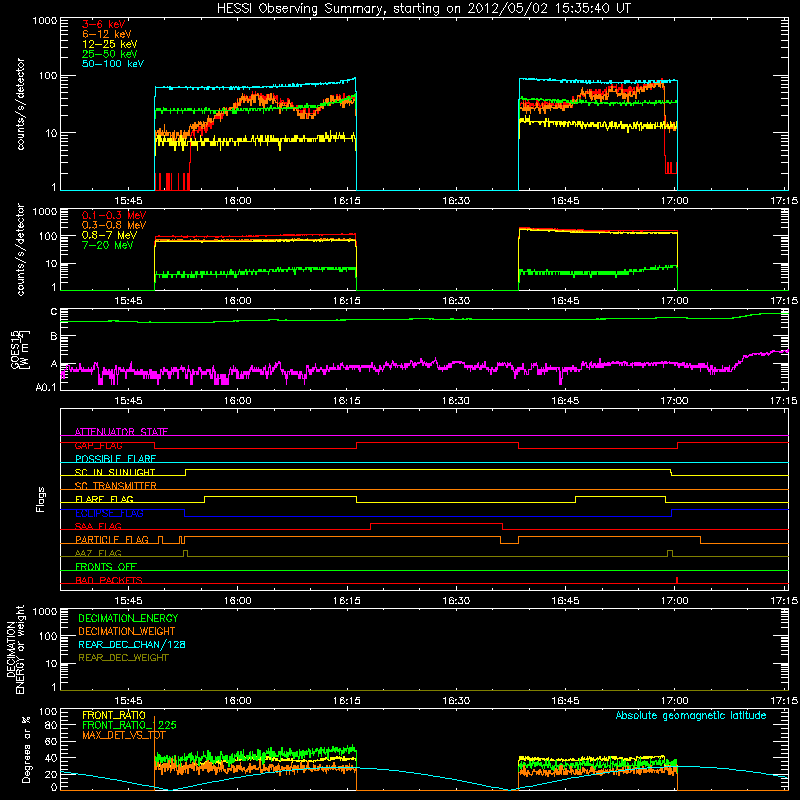Click the 0.1-0.3 MeV legend entry
Screen dimensions: 800x800
tap(114, 215)
